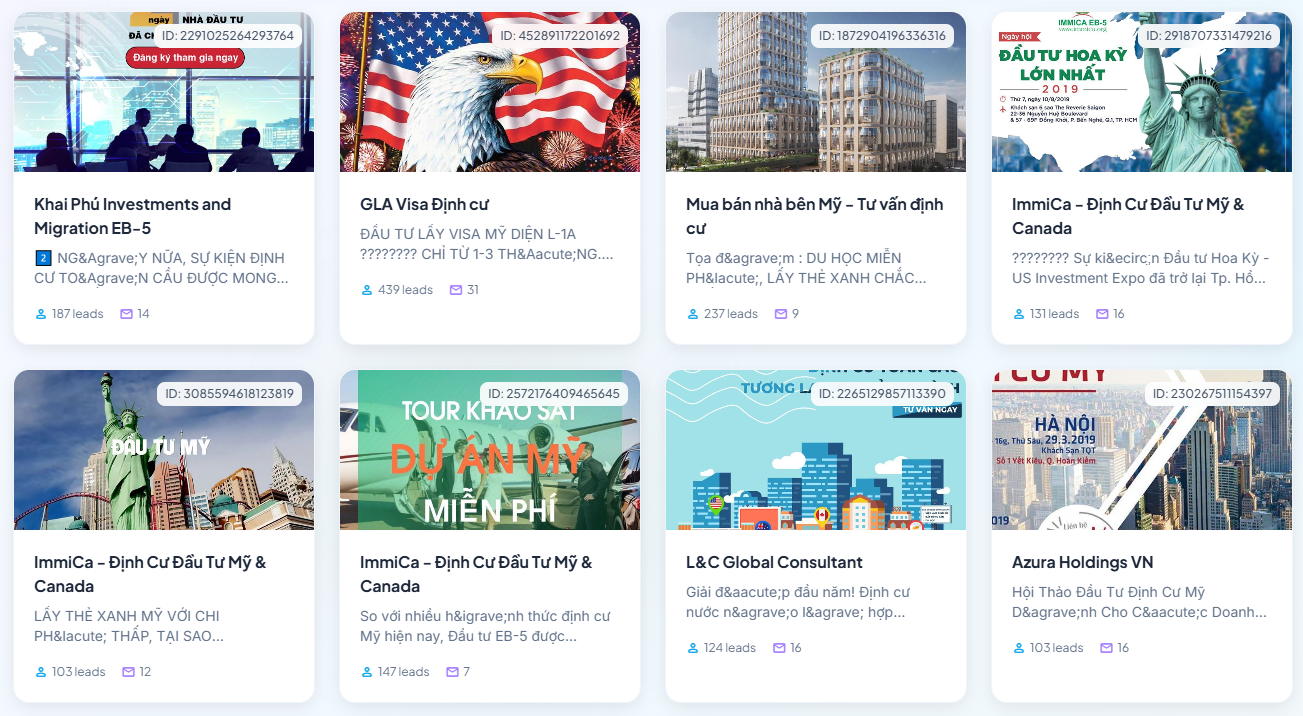Screen dimensions: 1303x716
Task: Open the GLA Visa Định cư title
Action: [x=424, y=204]
